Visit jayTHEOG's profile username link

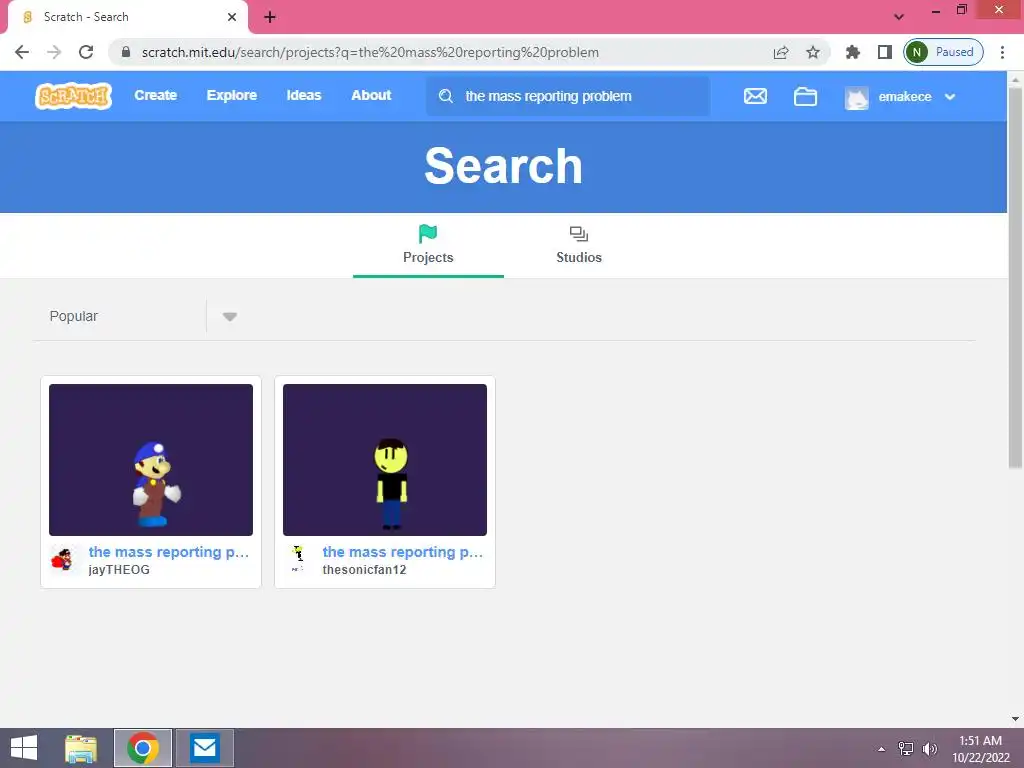pos(119,569)
